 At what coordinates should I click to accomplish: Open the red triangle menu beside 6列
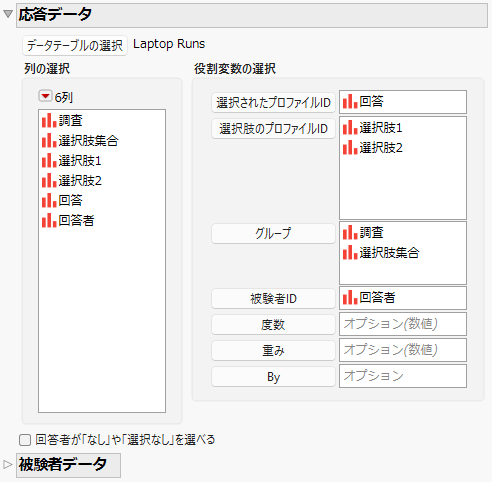click(45, 96)
